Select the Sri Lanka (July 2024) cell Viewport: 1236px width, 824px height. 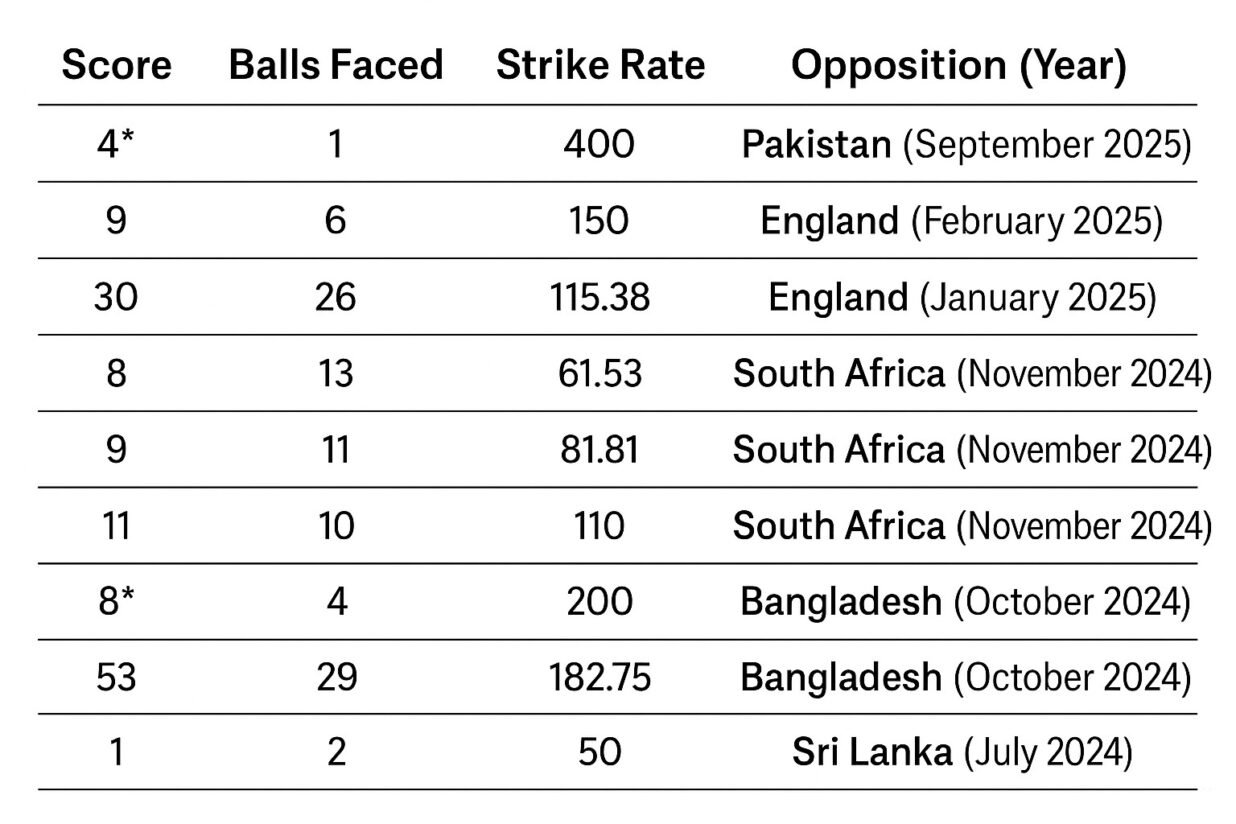tap(961, 752)
